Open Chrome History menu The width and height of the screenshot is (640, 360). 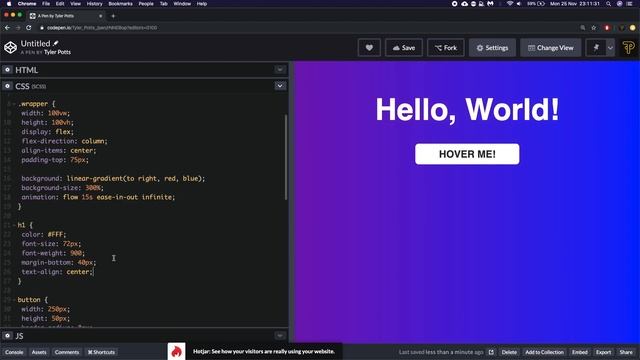pos(94,4)
